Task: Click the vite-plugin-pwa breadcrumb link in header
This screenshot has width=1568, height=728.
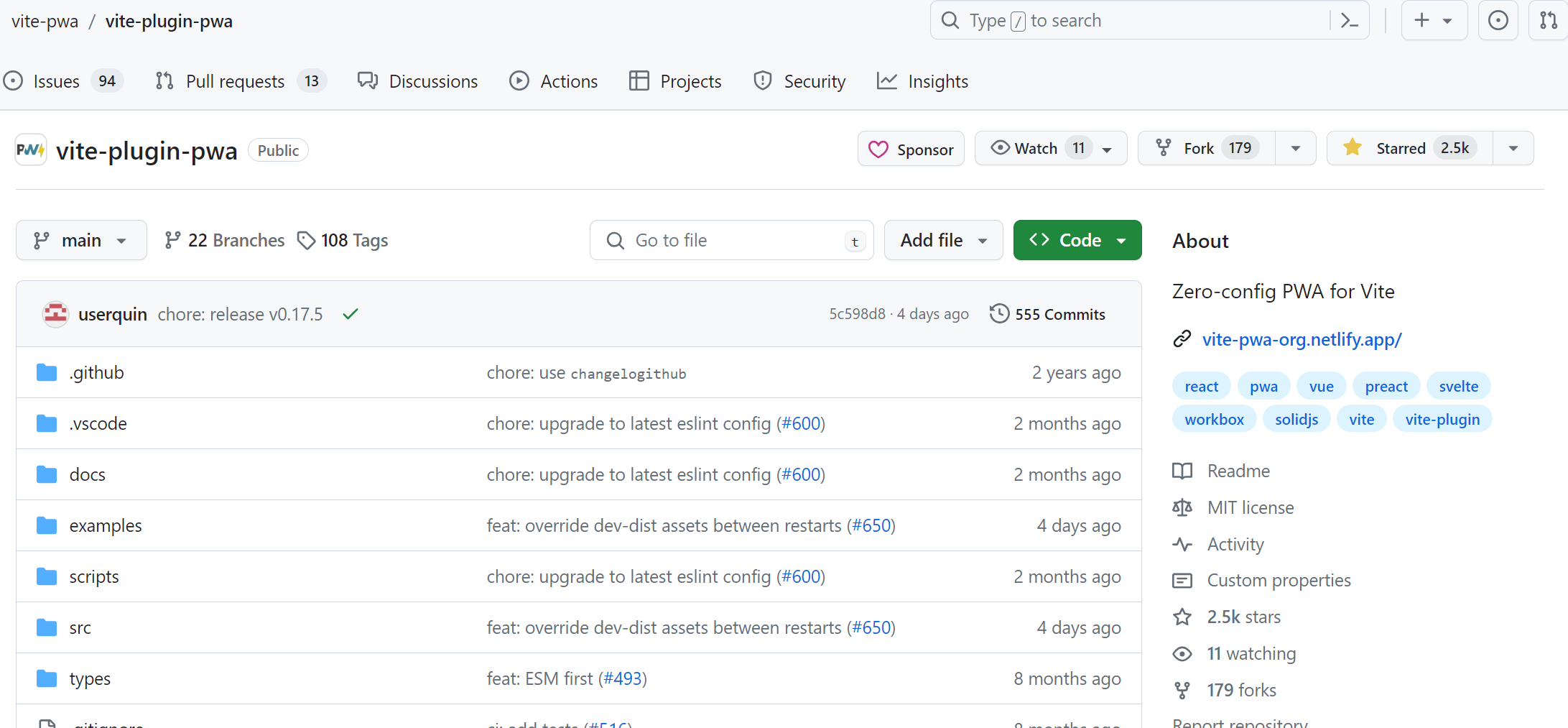Action: click(x=169, y=22)
